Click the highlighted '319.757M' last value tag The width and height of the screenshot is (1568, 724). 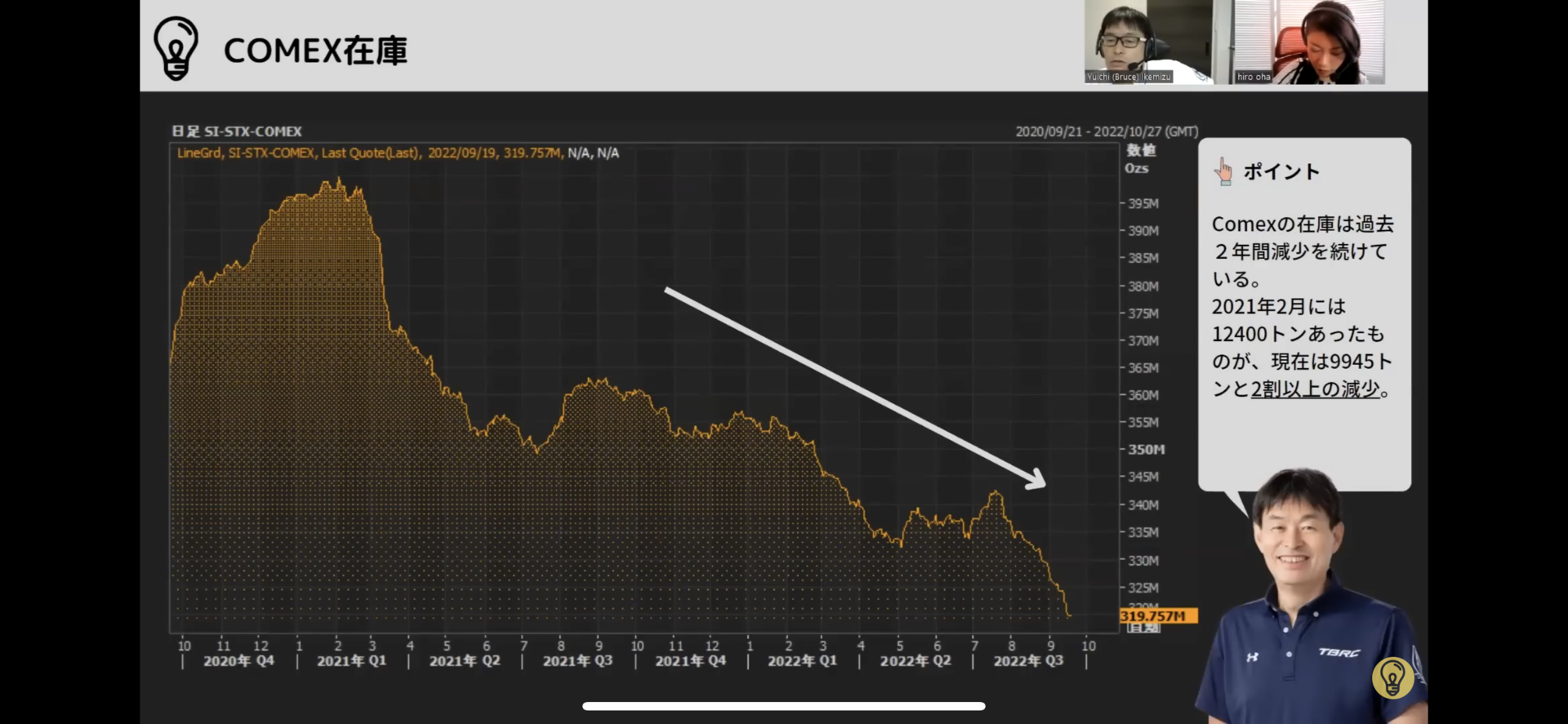[1158, 615]
